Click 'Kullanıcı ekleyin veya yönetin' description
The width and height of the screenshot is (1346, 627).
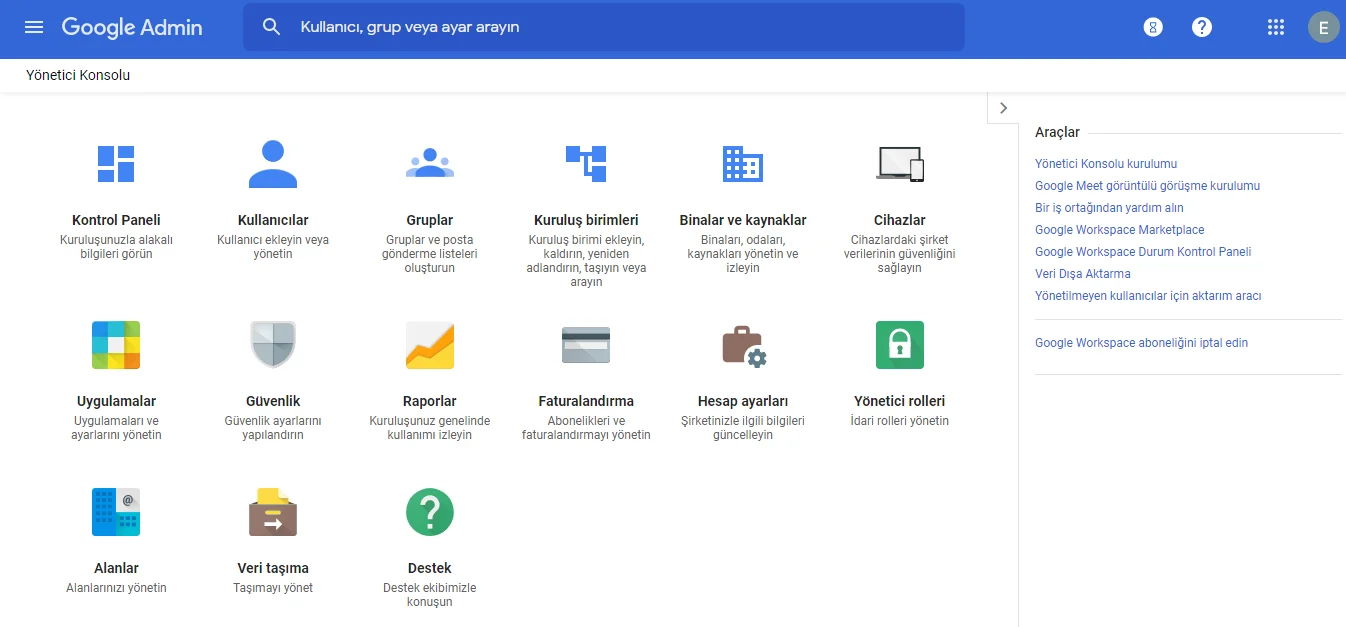tap(273, 247)
